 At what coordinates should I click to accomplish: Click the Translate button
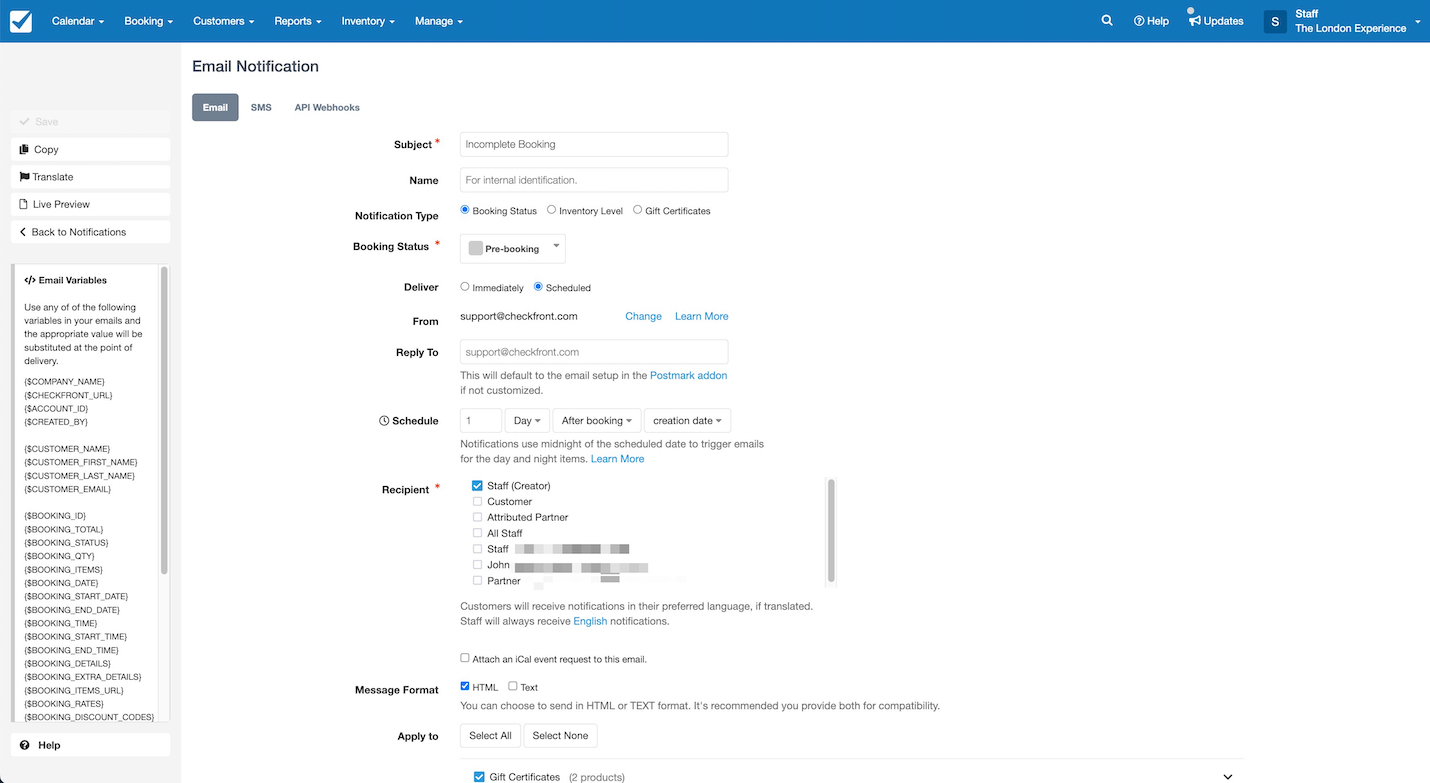[91, 177]
